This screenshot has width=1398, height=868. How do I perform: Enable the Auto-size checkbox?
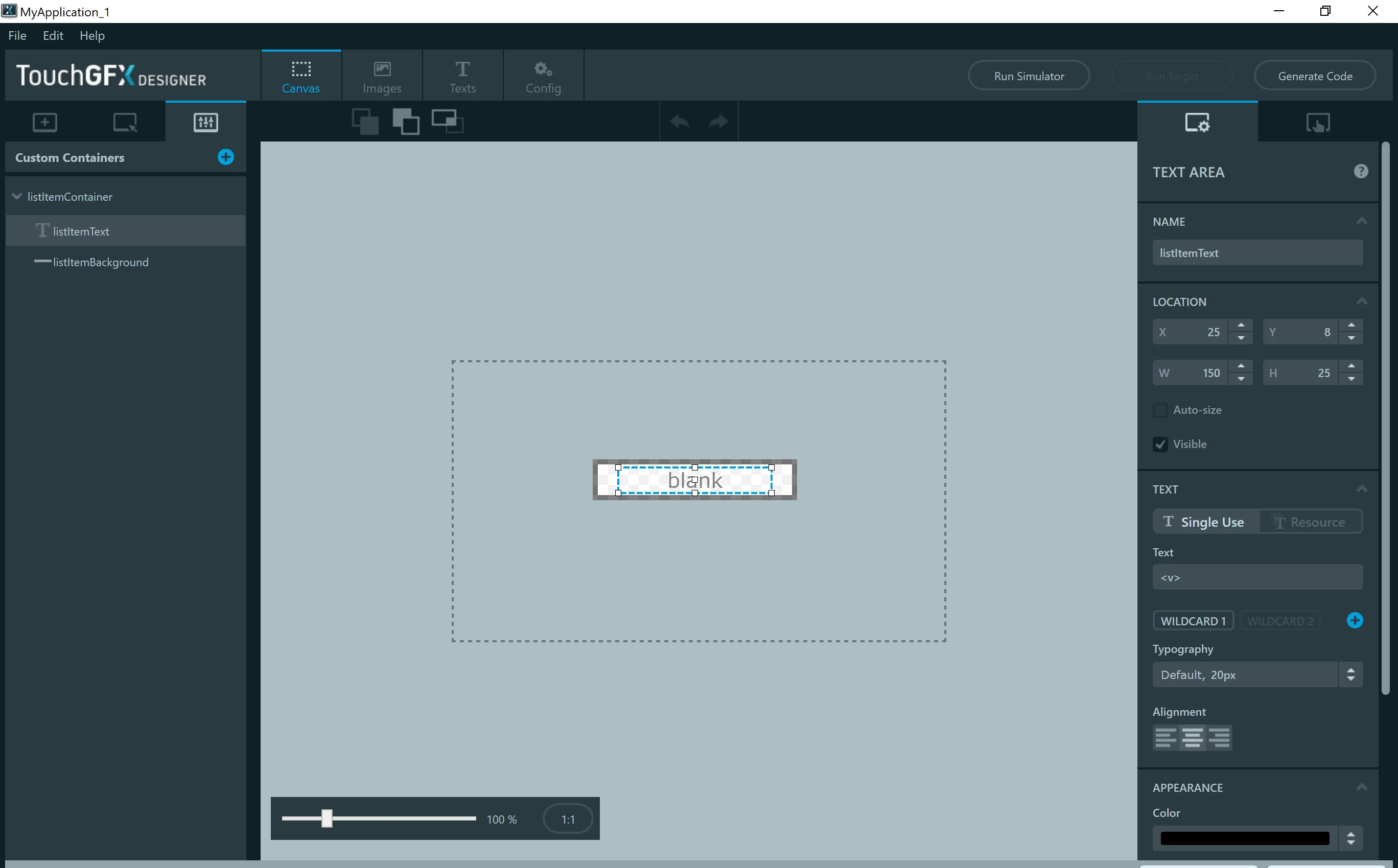pos(1160,410)
